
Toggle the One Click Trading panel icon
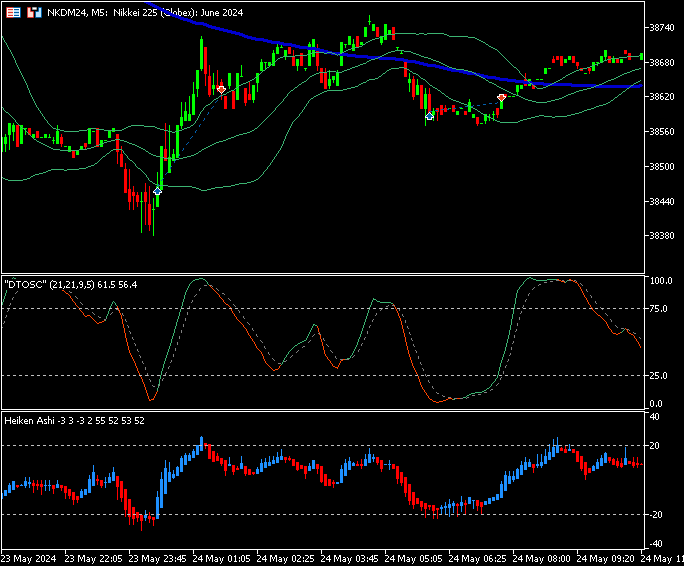34,13
